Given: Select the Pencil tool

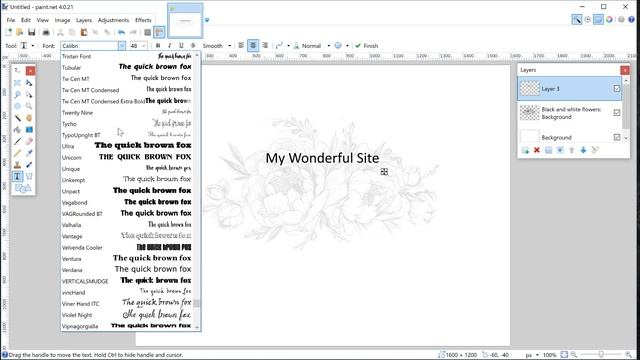Looking at the screenshot, I should 17,153.
